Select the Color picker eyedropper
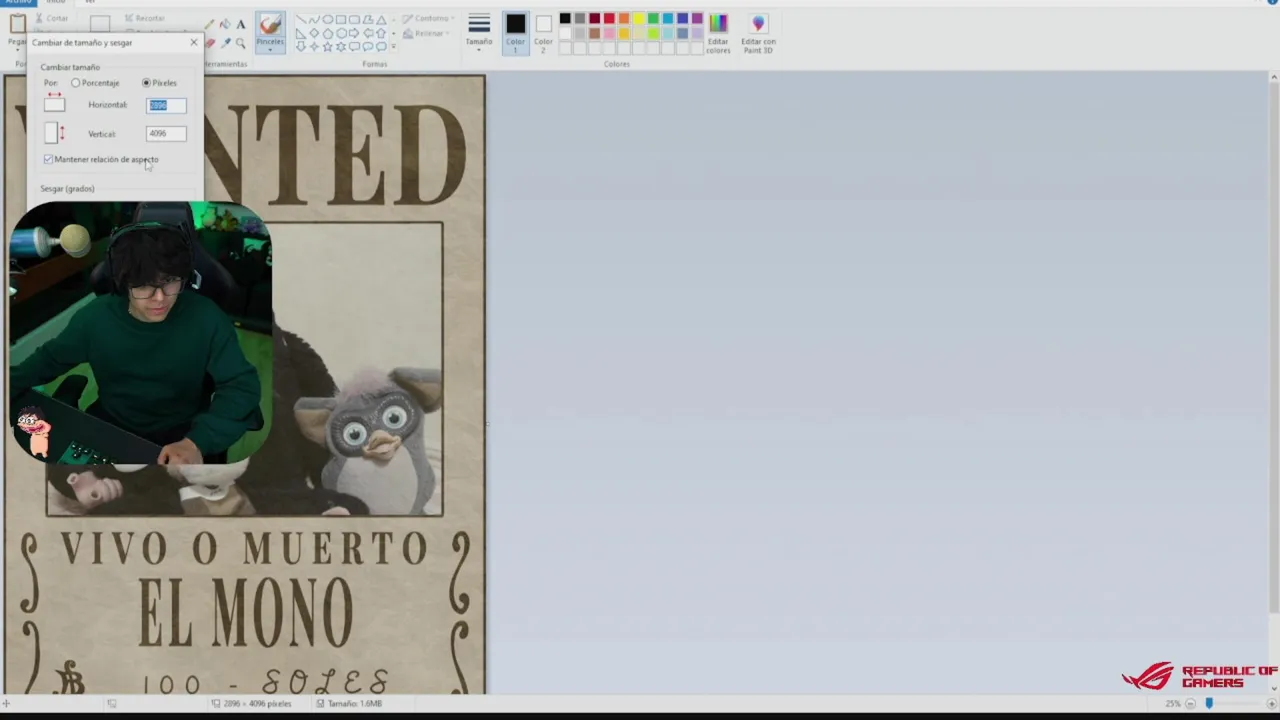Image resolution: width=1280 pixels, height=720 pixels. (x=226, y=43)
